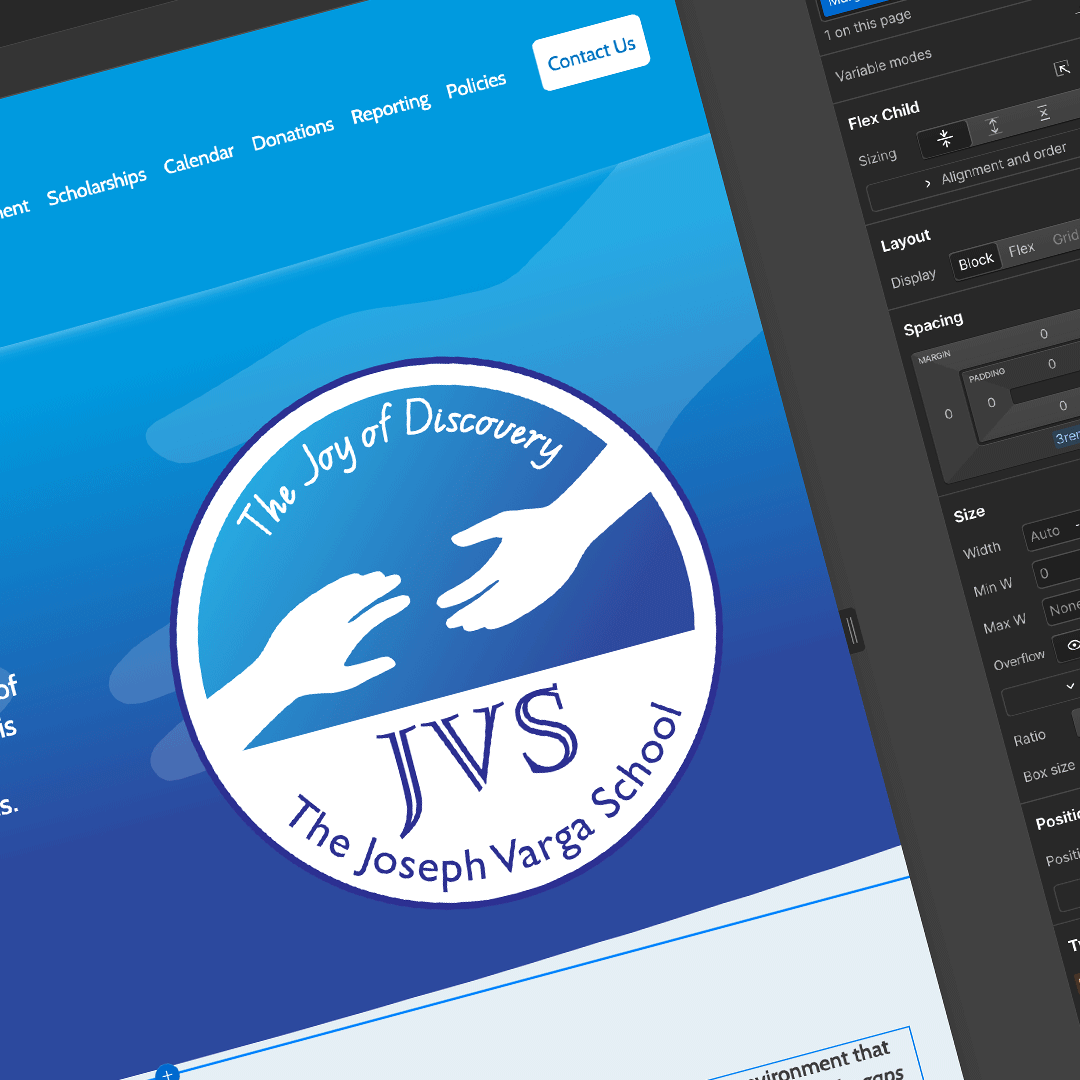
Task: Click the Variable modes label
Action: tap(883, 65)
